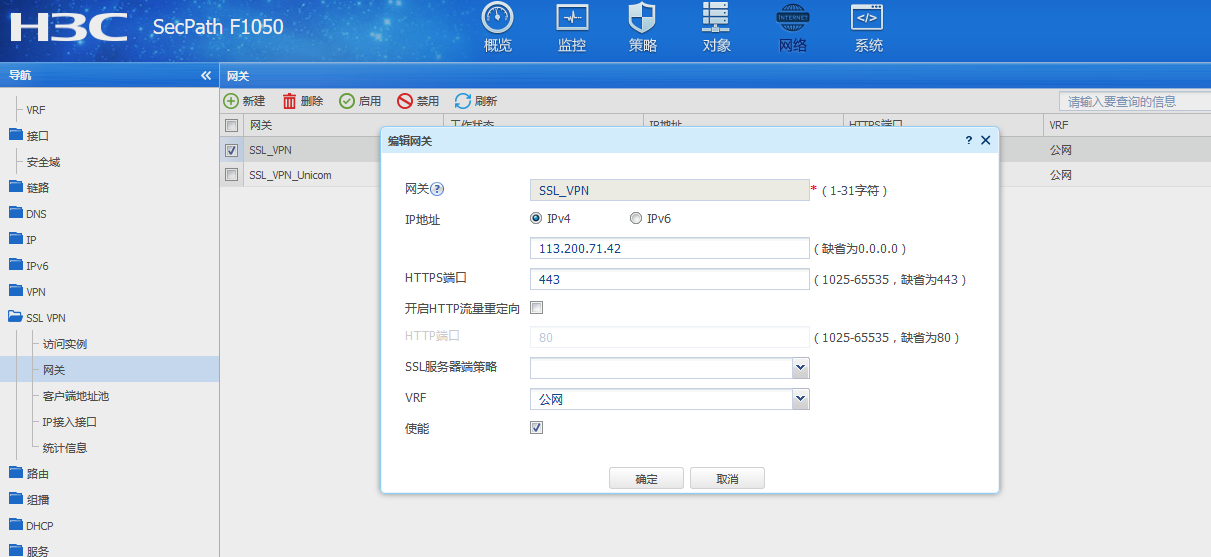Select 访问实例 under SSL VPN
Screen dimensions: 1211x557
[65, 344]
